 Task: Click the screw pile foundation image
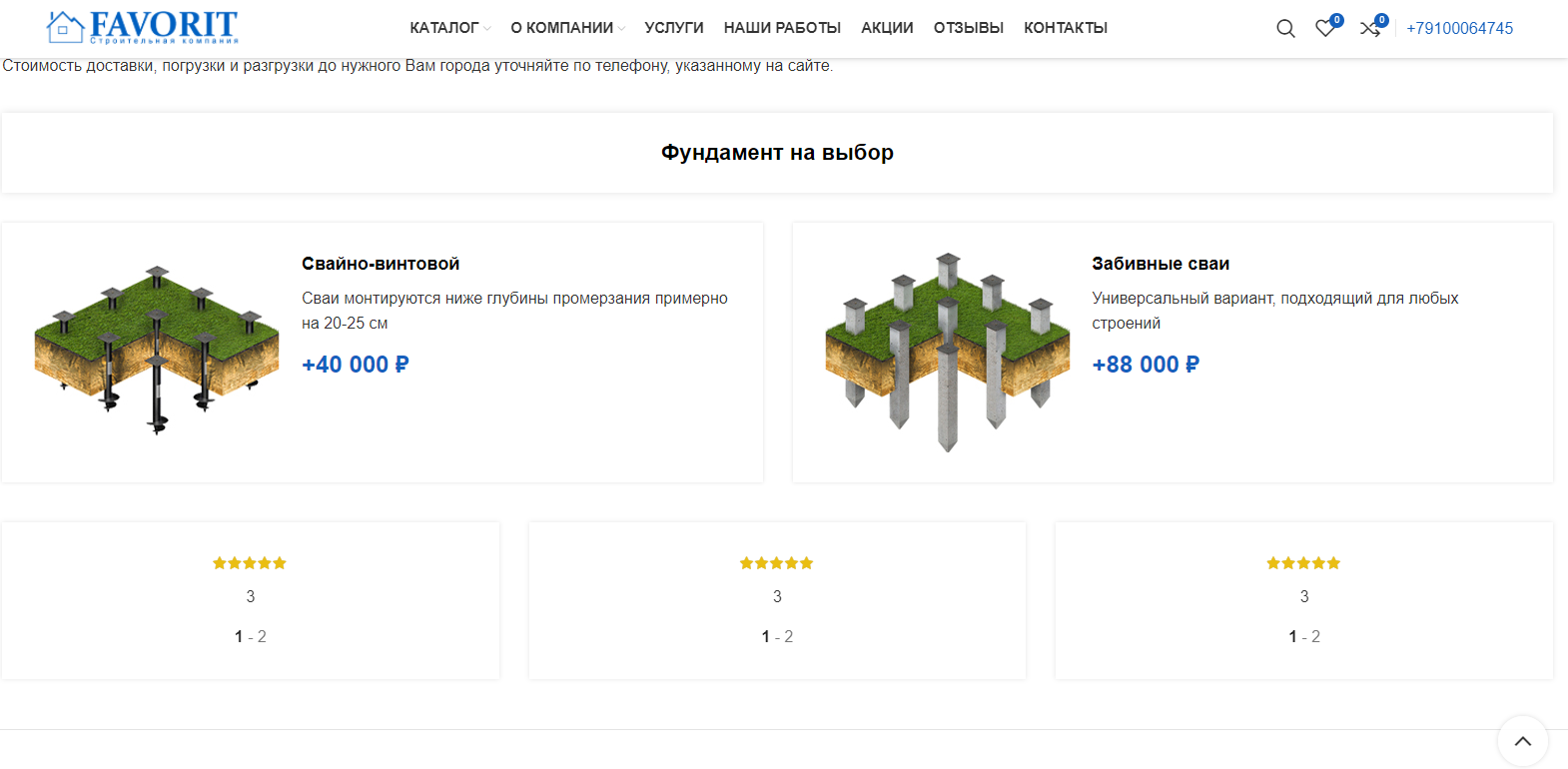coord(157,350)
